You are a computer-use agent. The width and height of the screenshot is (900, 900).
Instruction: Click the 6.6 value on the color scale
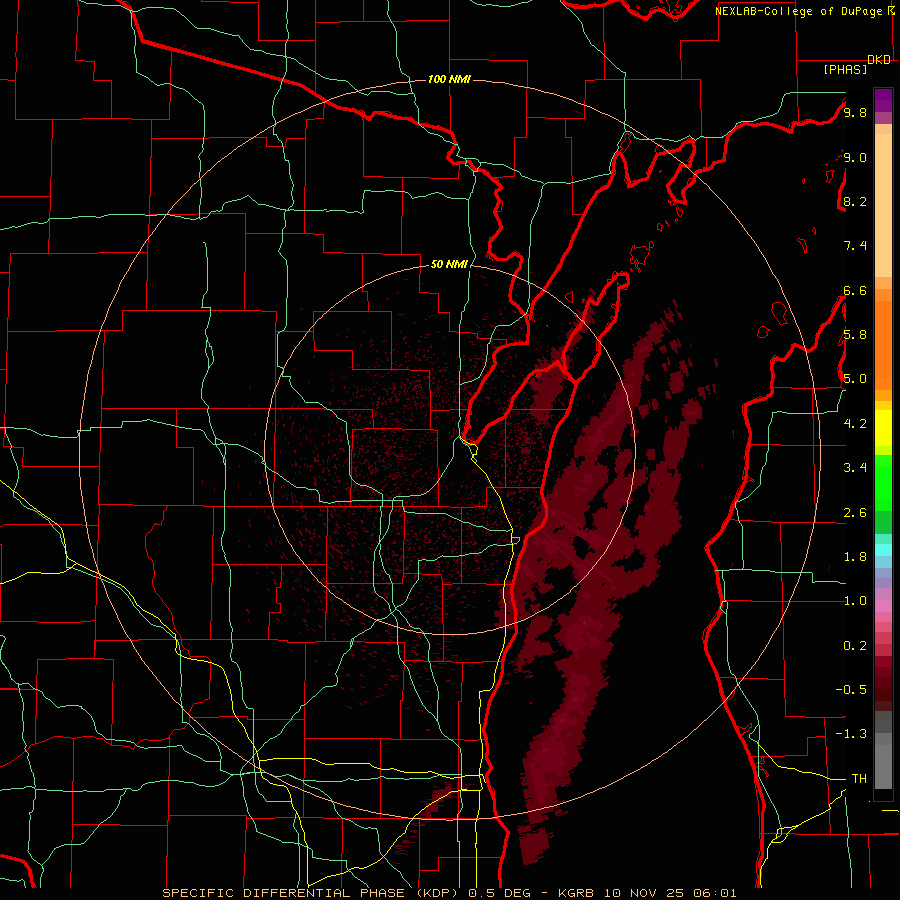(855, 290)
